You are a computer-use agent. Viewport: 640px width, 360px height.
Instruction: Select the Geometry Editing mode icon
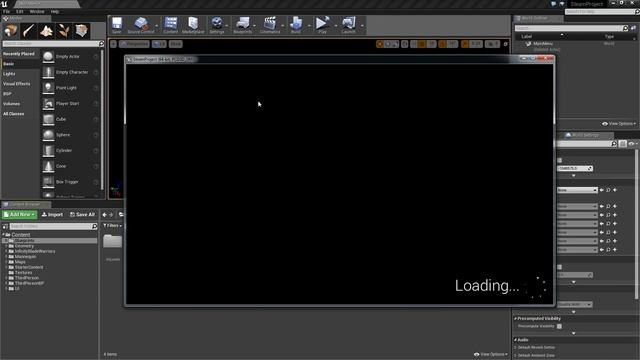coord(81,31)
